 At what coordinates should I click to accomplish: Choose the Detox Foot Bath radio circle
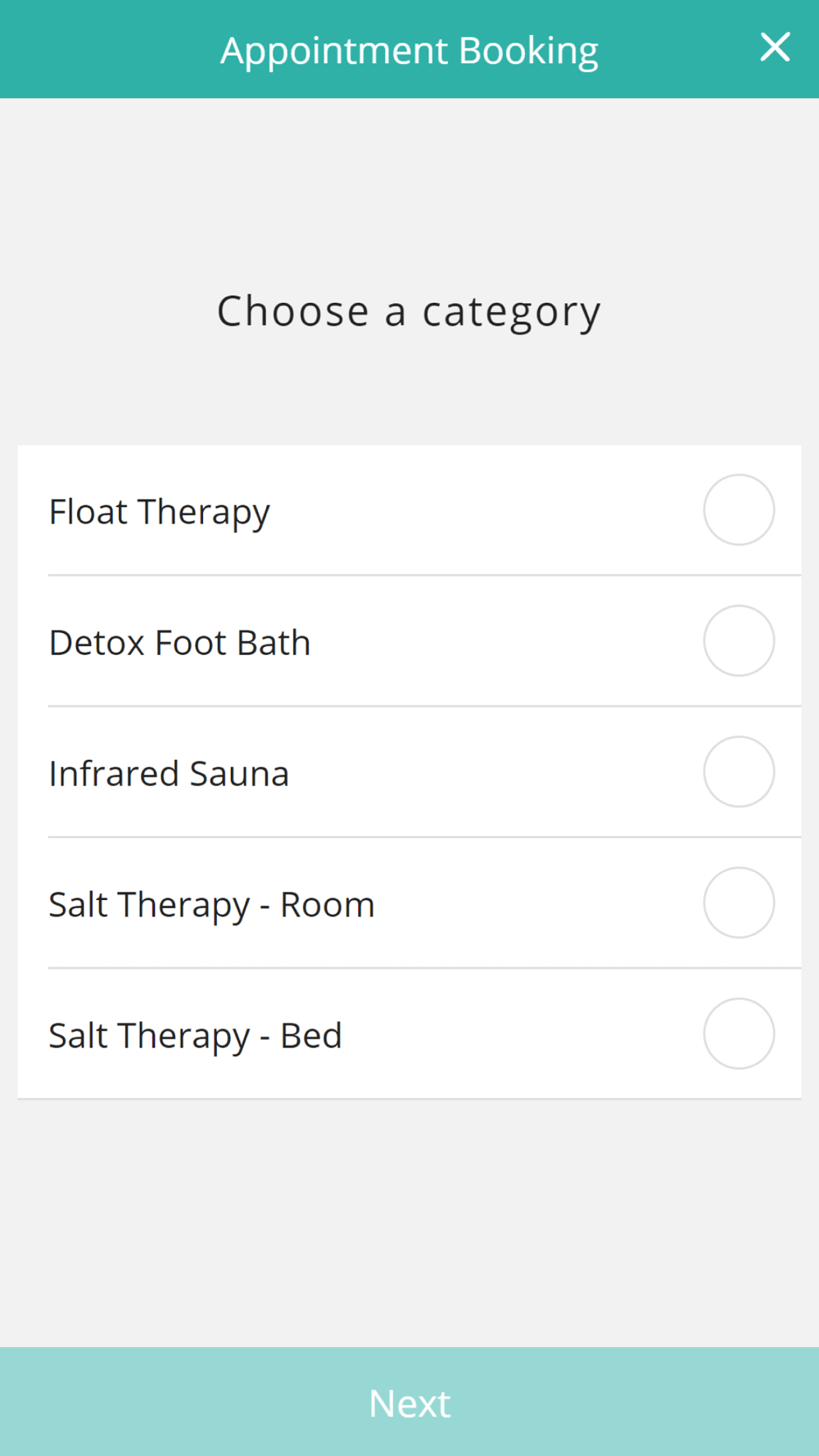tap(739, 640)
